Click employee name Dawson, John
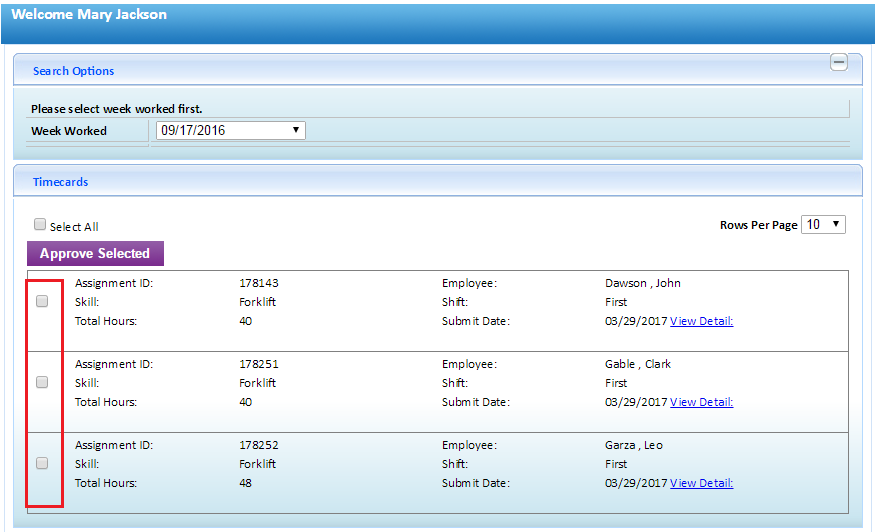879x532 pixels. [642, 283]
